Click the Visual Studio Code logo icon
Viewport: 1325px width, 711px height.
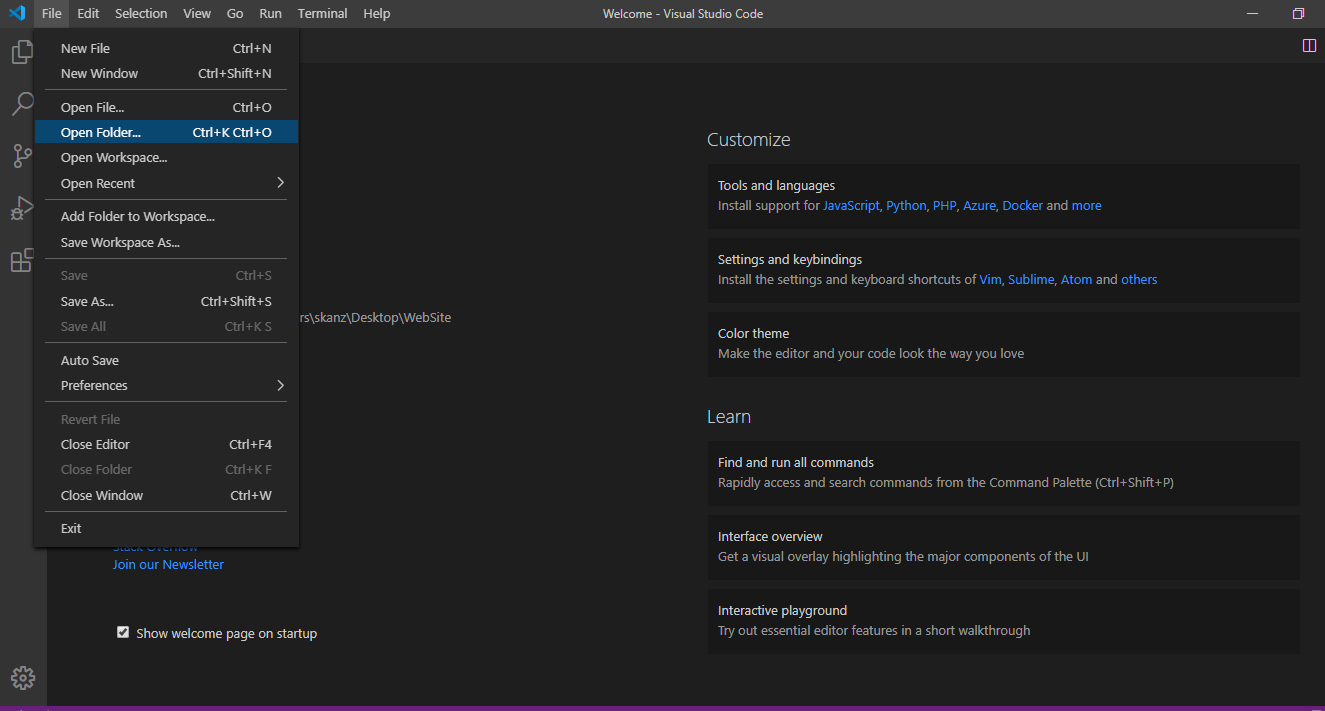click(17, 13)
